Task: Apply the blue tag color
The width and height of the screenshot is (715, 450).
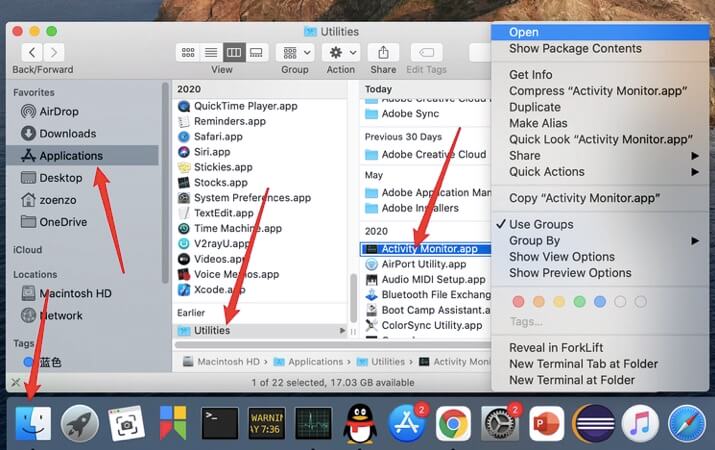Action: 600,301
